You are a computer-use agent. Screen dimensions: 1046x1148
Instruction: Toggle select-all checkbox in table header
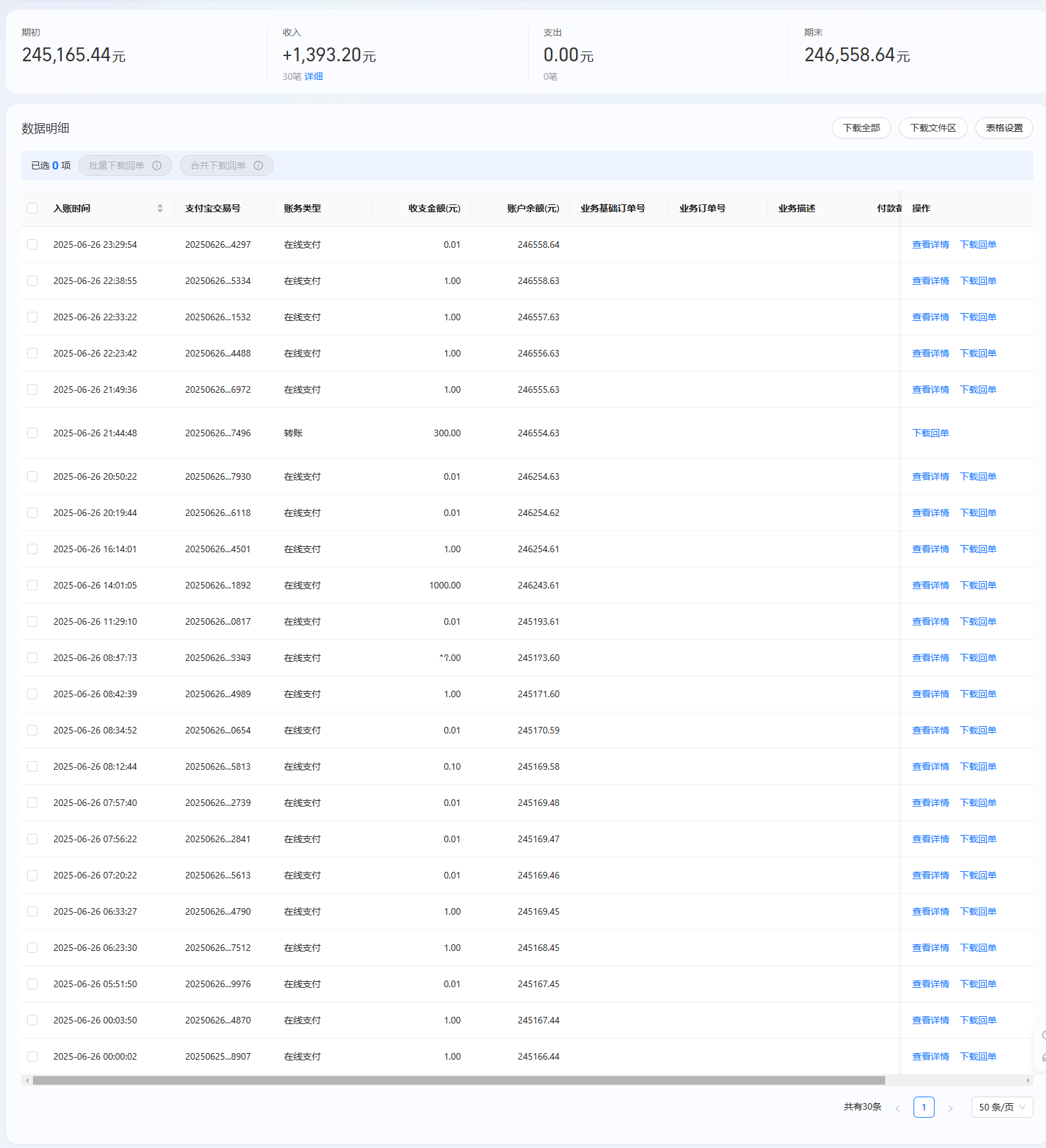tap(32, 208)
